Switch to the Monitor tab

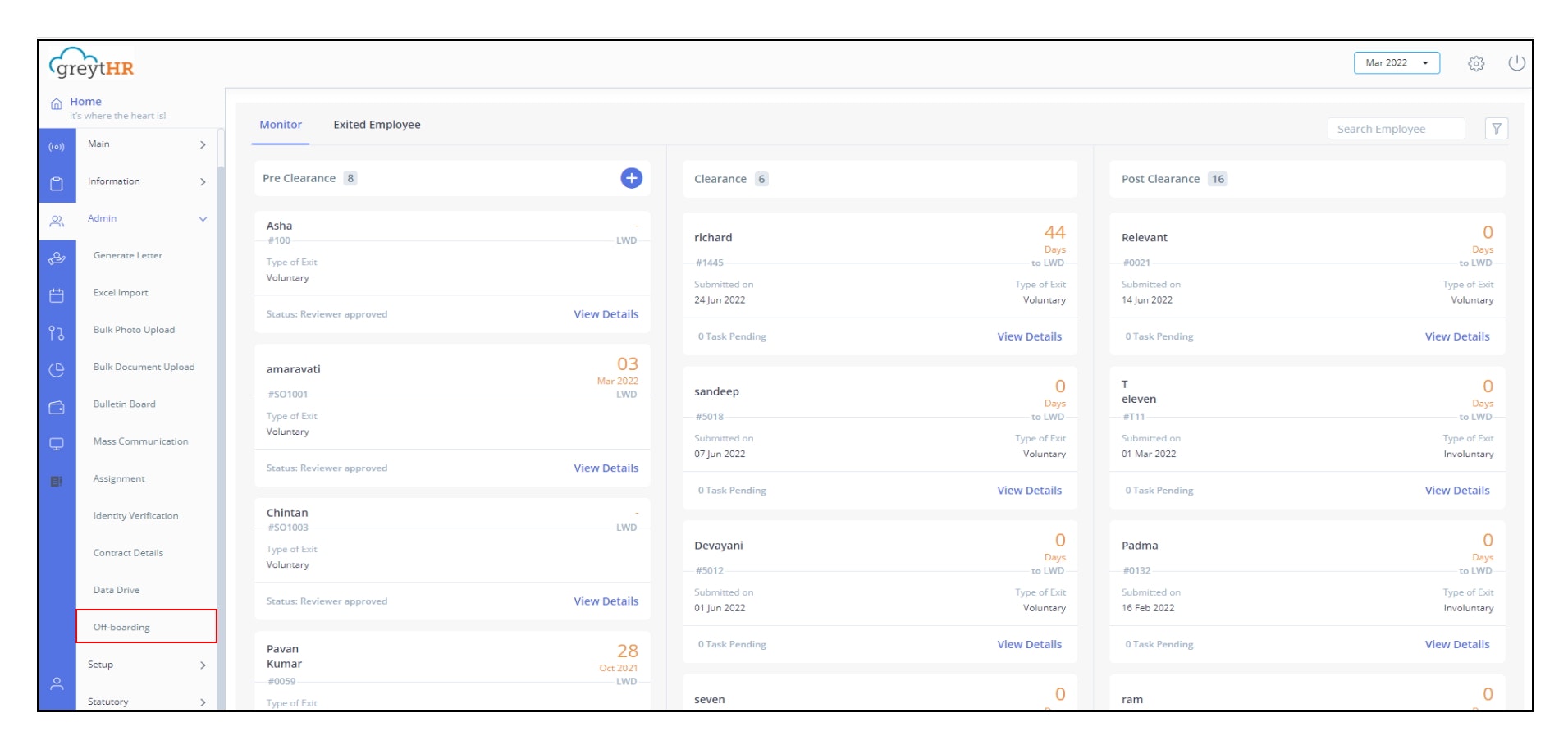tap(281, 125)
